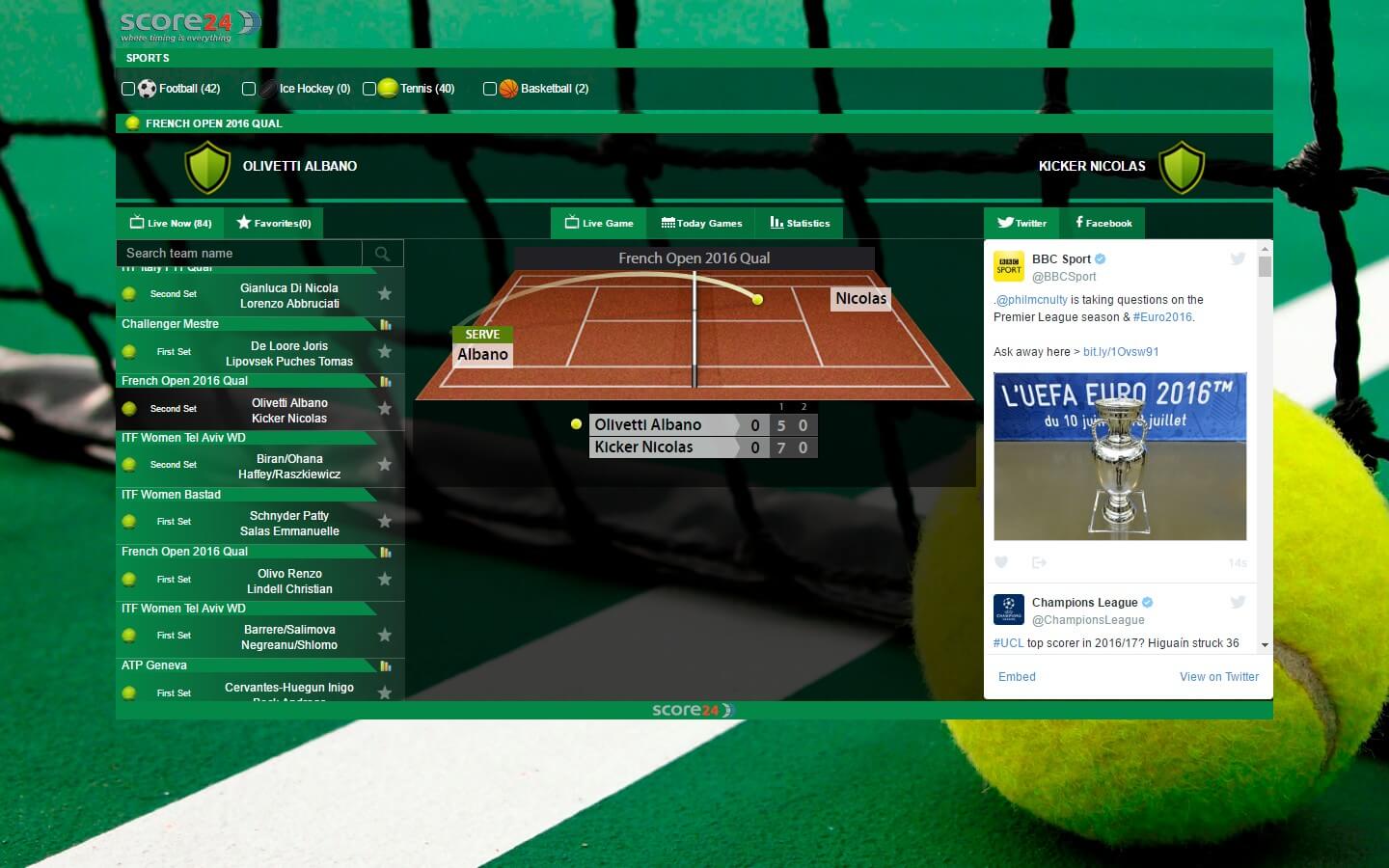
Task: Switch to the Statistics tab
Action: (800, 223)
